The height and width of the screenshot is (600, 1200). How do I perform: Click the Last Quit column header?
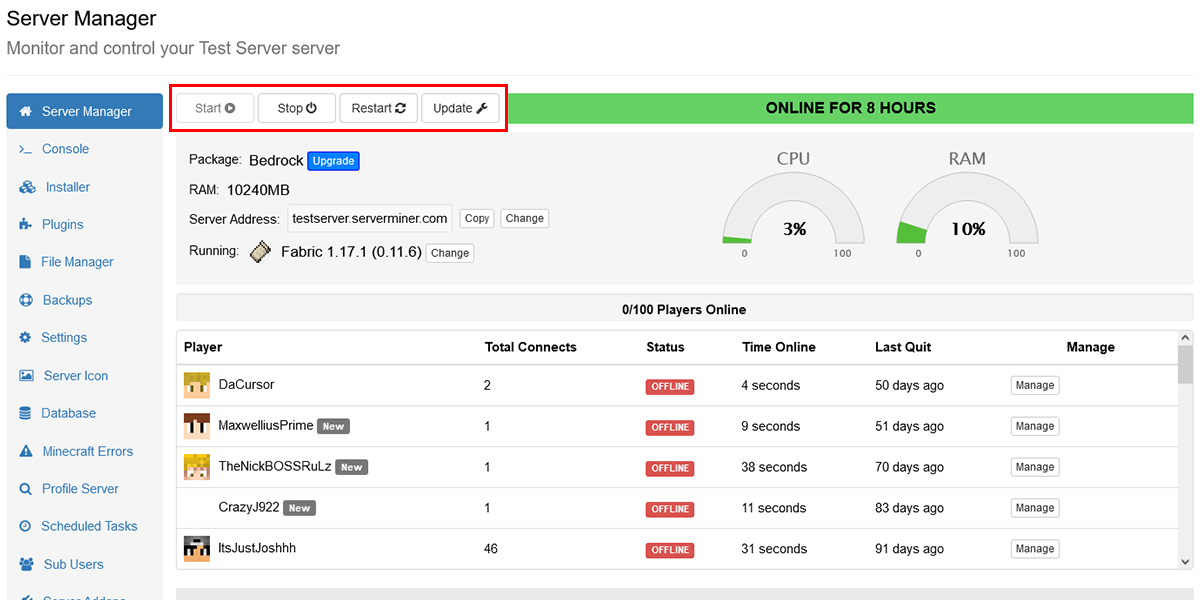click(x=903, y=347)
